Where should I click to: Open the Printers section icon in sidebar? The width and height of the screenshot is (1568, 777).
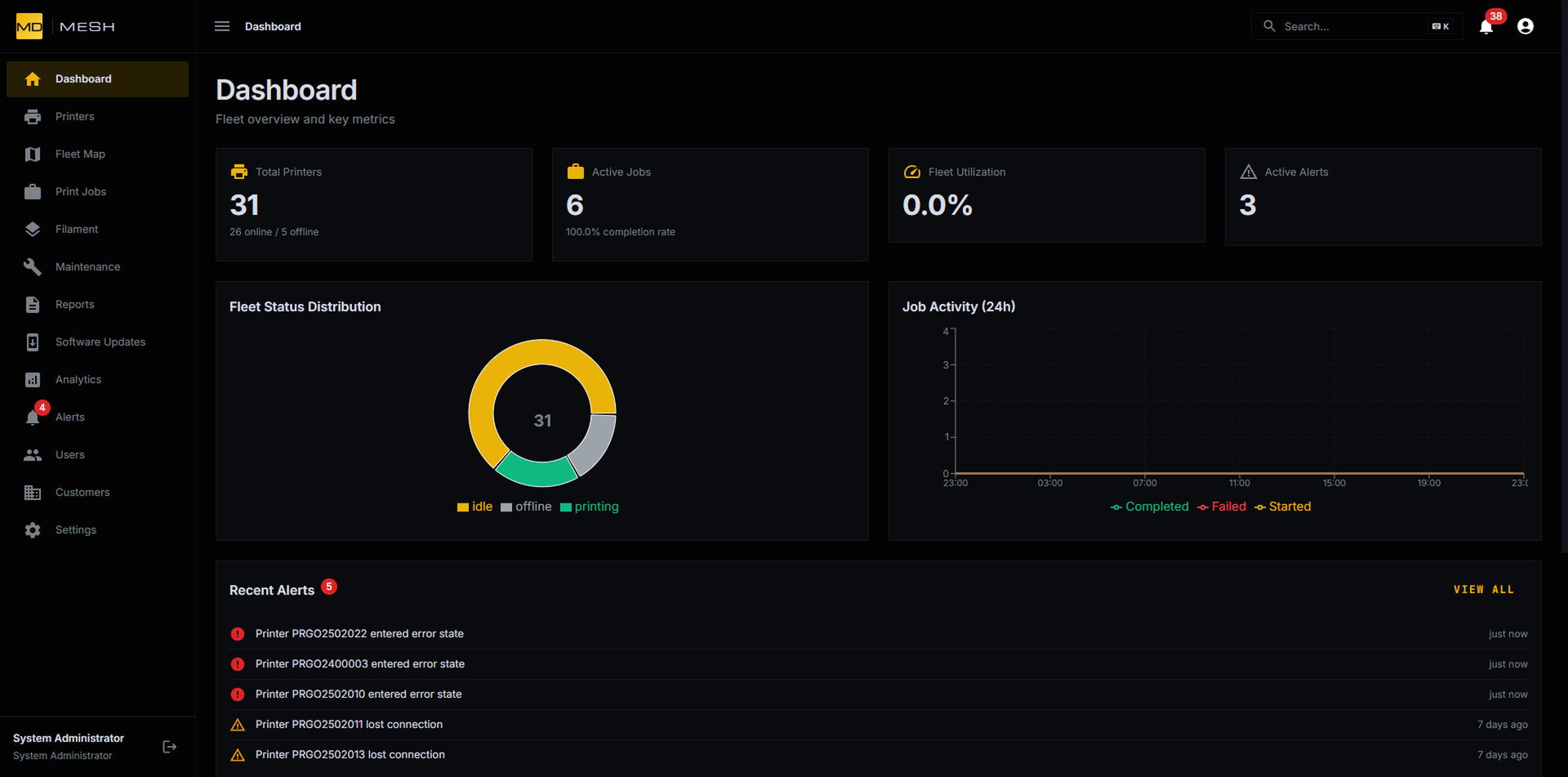pos(33,116)
